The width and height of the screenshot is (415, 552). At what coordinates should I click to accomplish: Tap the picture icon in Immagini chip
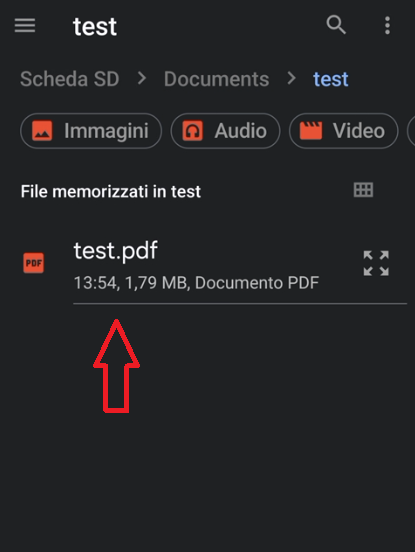coord(42,131)
